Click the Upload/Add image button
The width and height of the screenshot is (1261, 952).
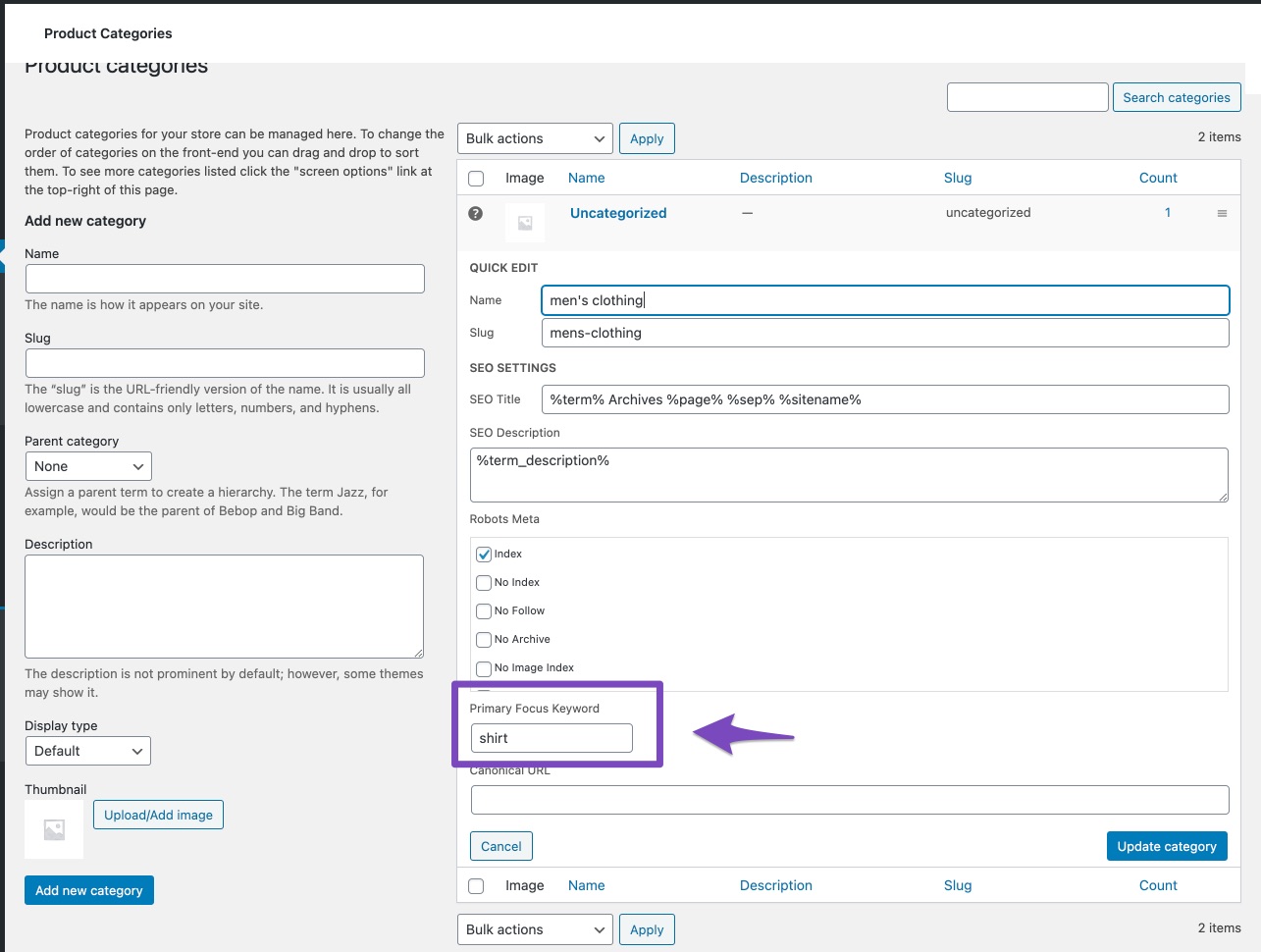(158, 815)
